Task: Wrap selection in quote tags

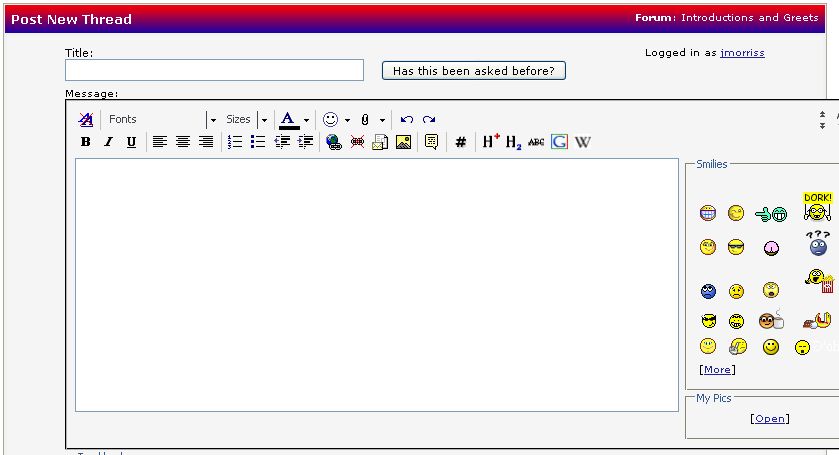Action: tap(431, 142)
